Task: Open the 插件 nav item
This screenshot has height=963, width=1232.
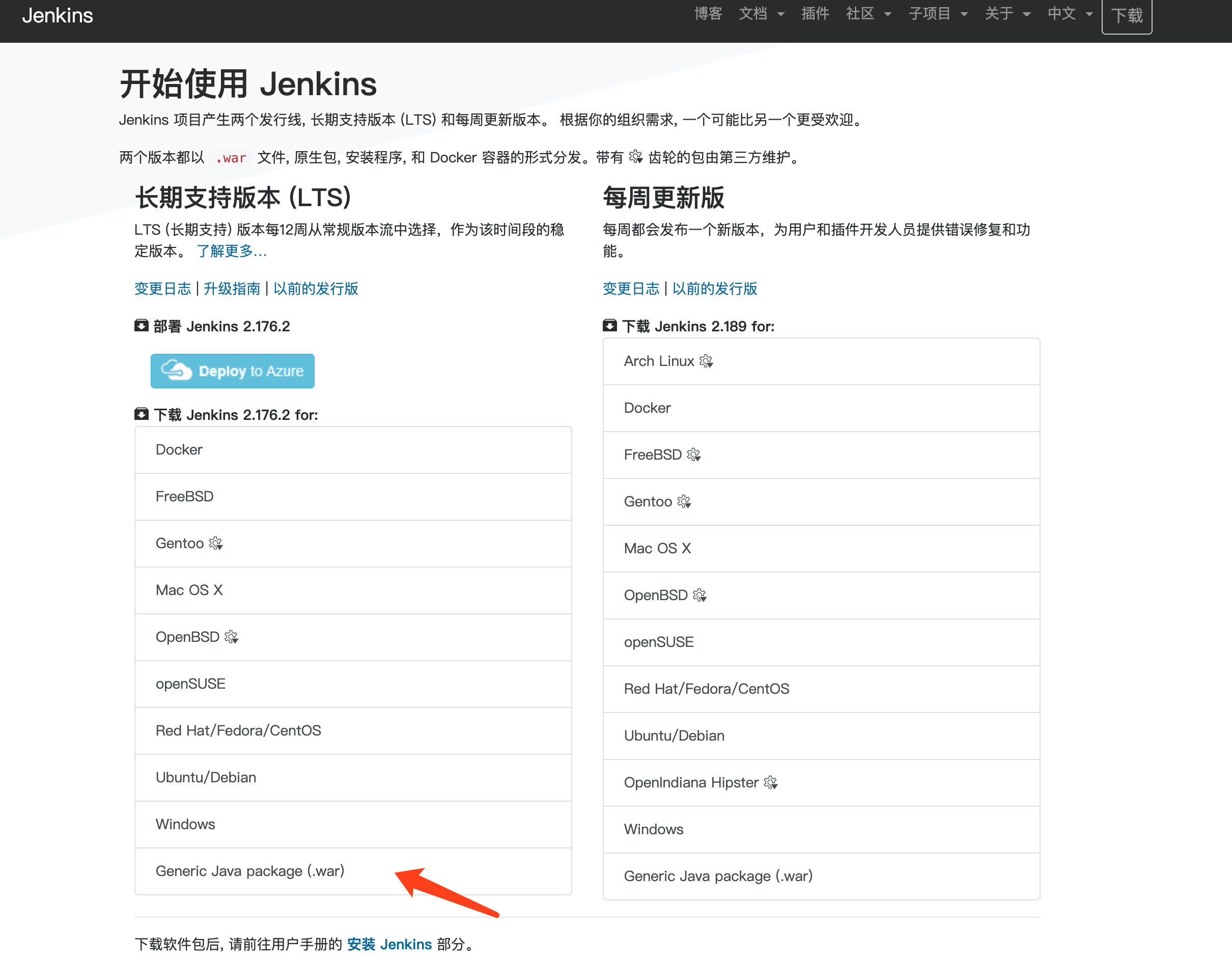Action: [x=815, y=14]
